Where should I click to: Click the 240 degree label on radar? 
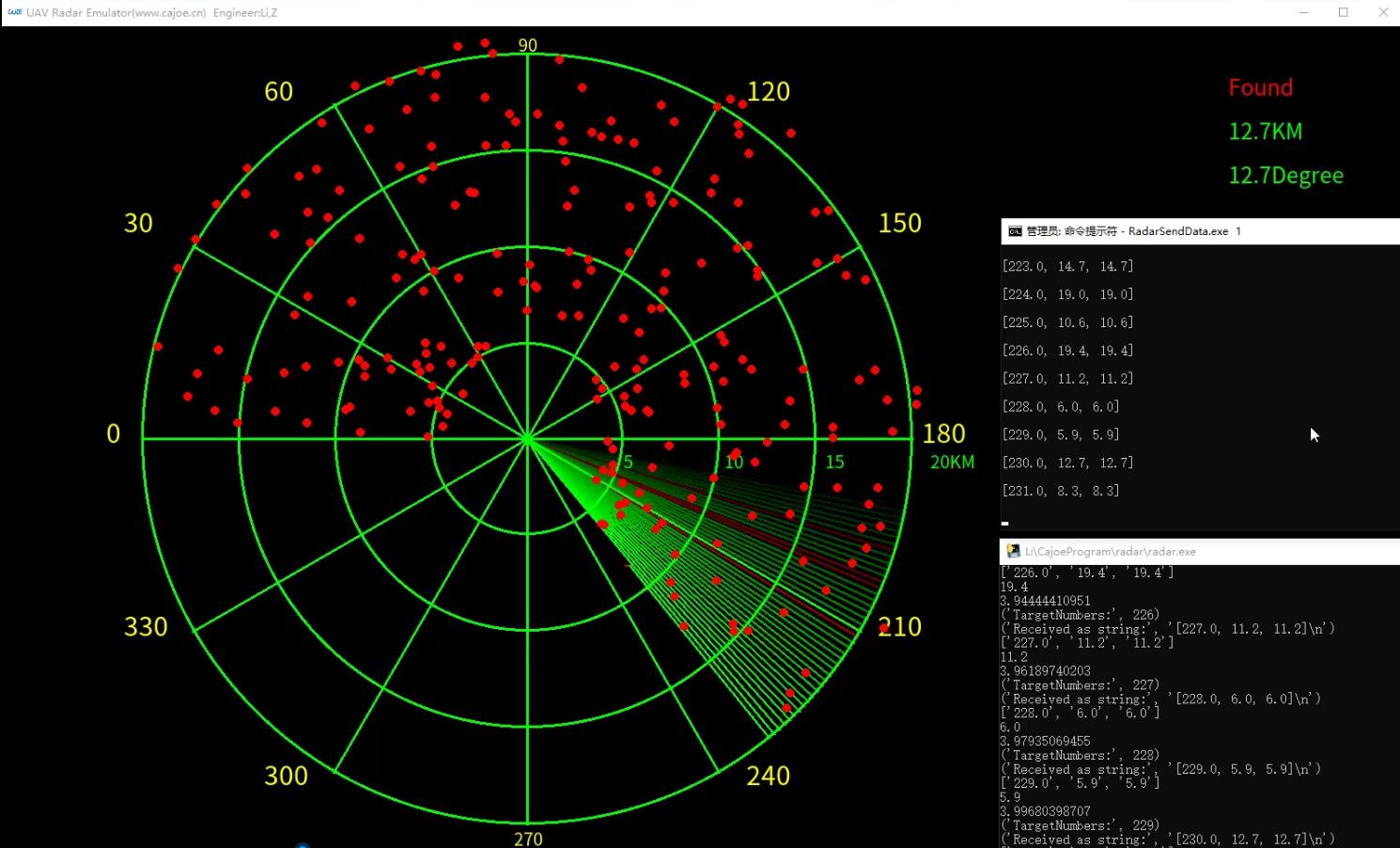coord(769,776)
